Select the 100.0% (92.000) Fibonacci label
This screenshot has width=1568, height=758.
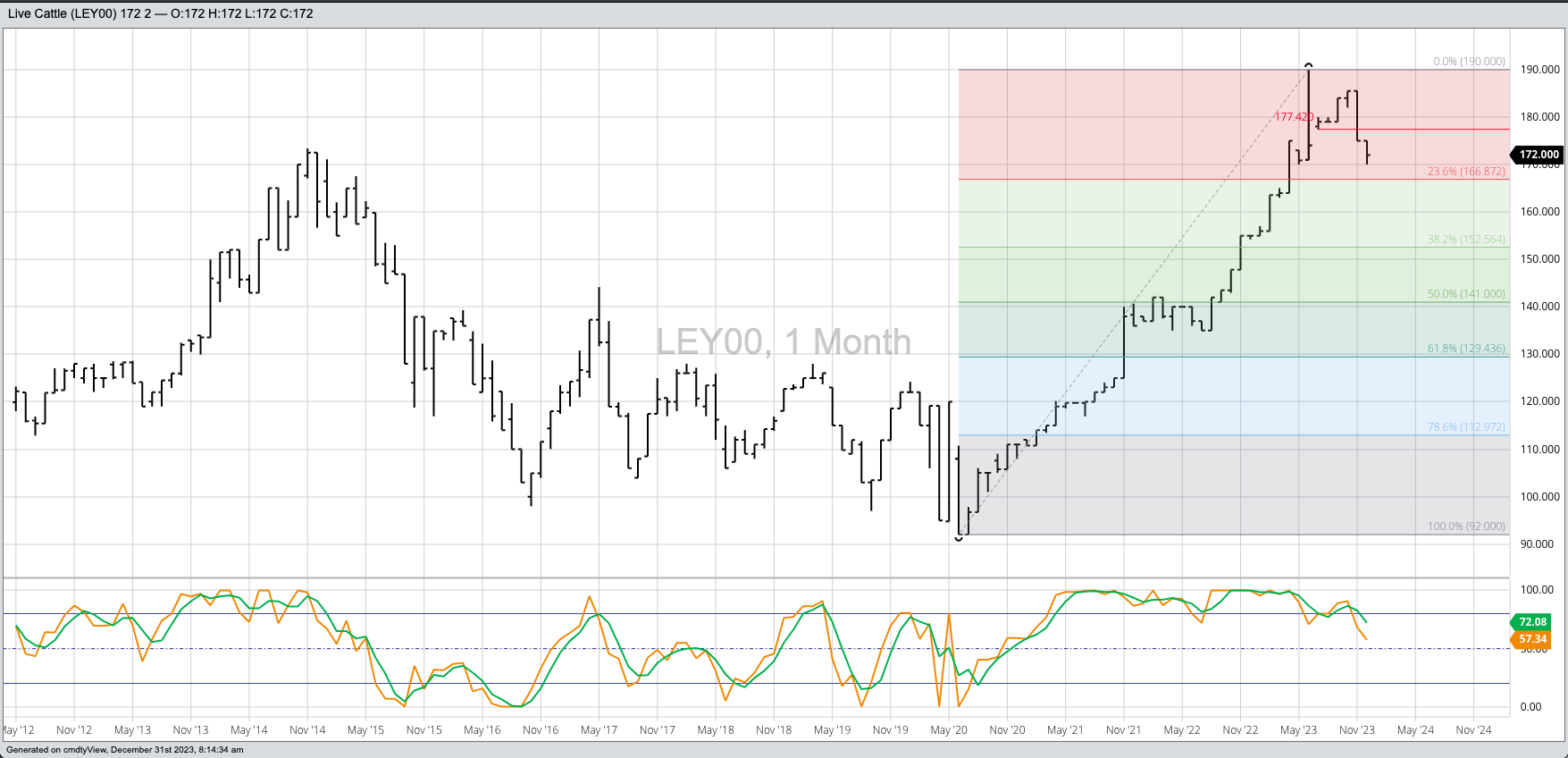tap(1465, 526)
